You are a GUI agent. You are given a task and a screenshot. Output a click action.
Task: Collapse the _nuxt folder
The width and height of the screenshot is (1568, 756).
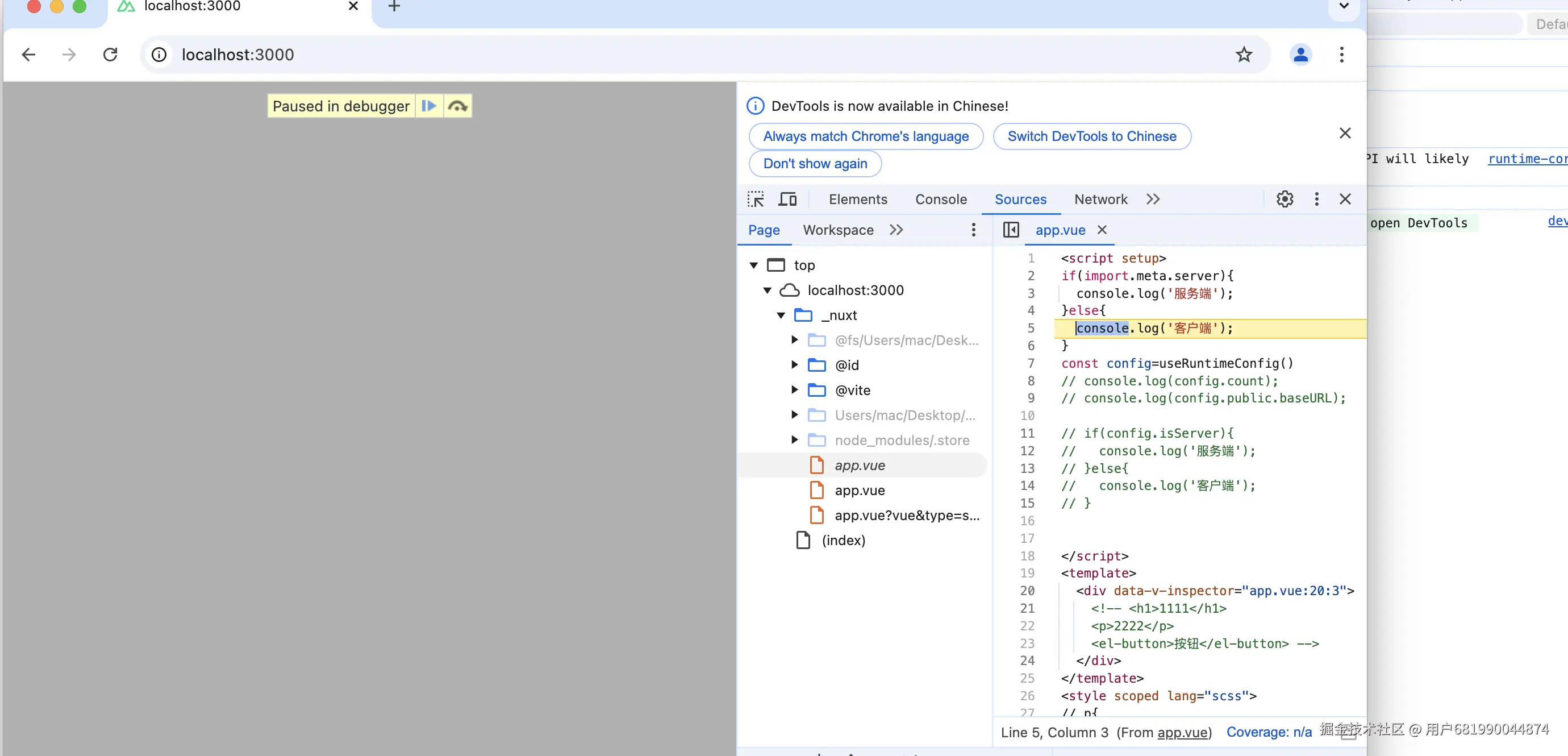[x=781, y=315]
